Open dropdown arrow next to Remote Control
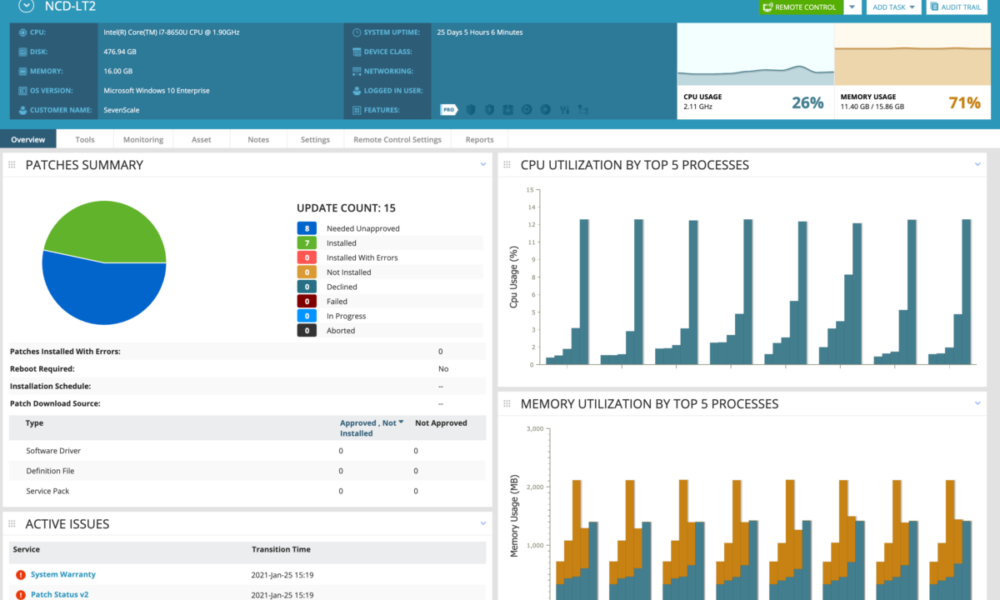Viewport: 1000px width, 600px height. (851, 7)
